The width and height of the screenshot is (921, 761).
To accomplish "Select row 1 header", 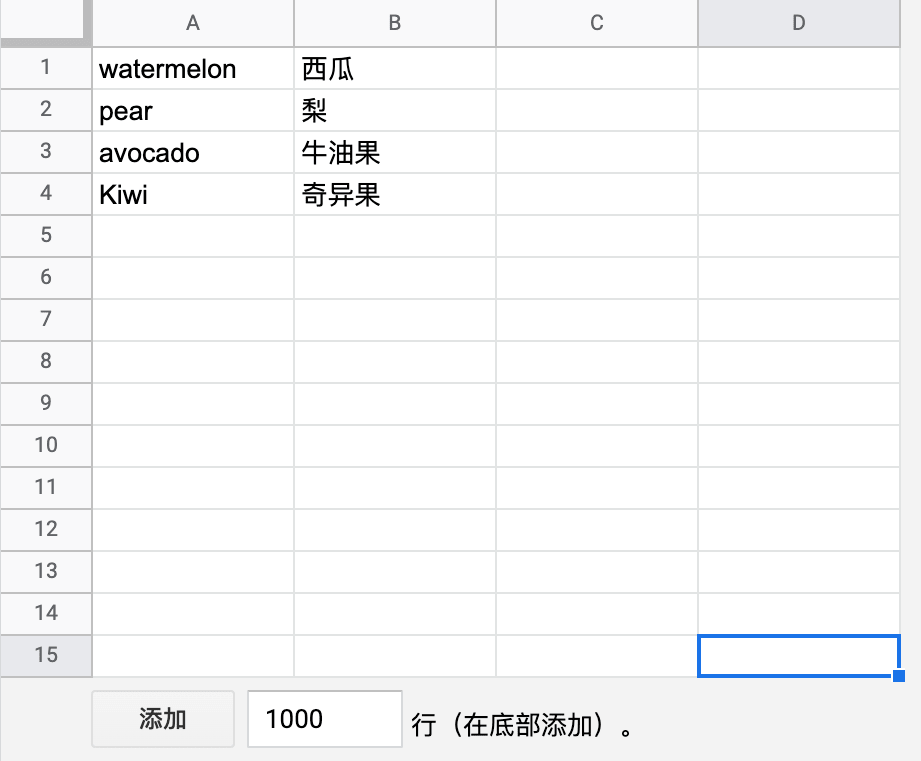I will 46,68.
